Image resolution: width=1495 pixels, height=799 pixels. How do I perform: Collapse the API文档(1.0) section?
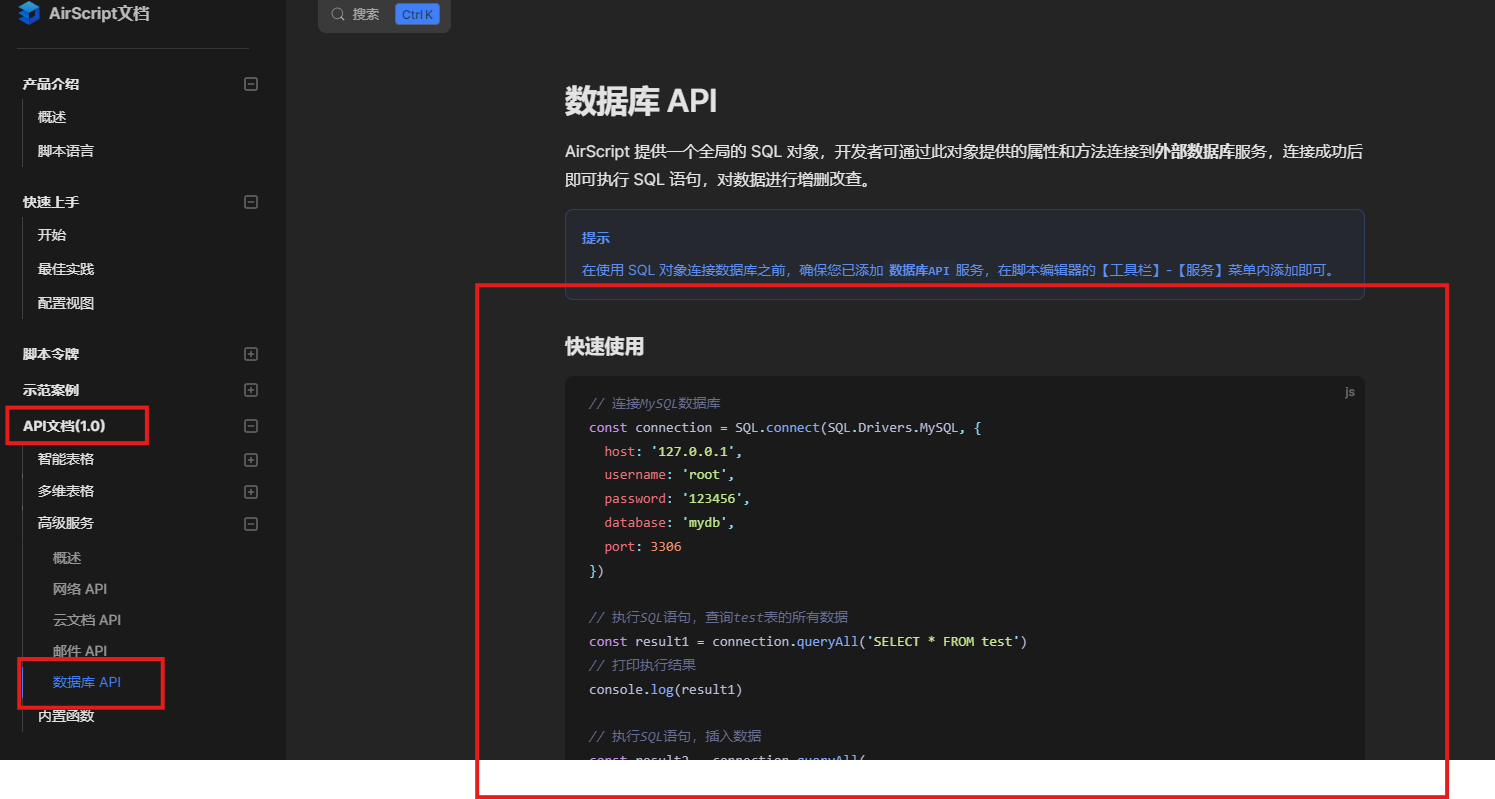pos(251,426)
